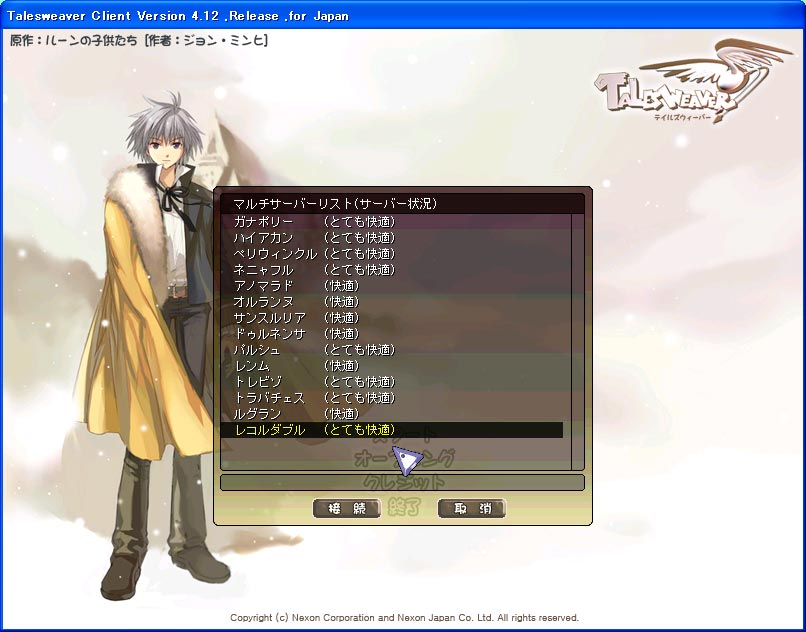The width and height of the screenshot is (806, 632).
Task: Click the Talesweaver Client window title bar
Action: tap(403, 15)
